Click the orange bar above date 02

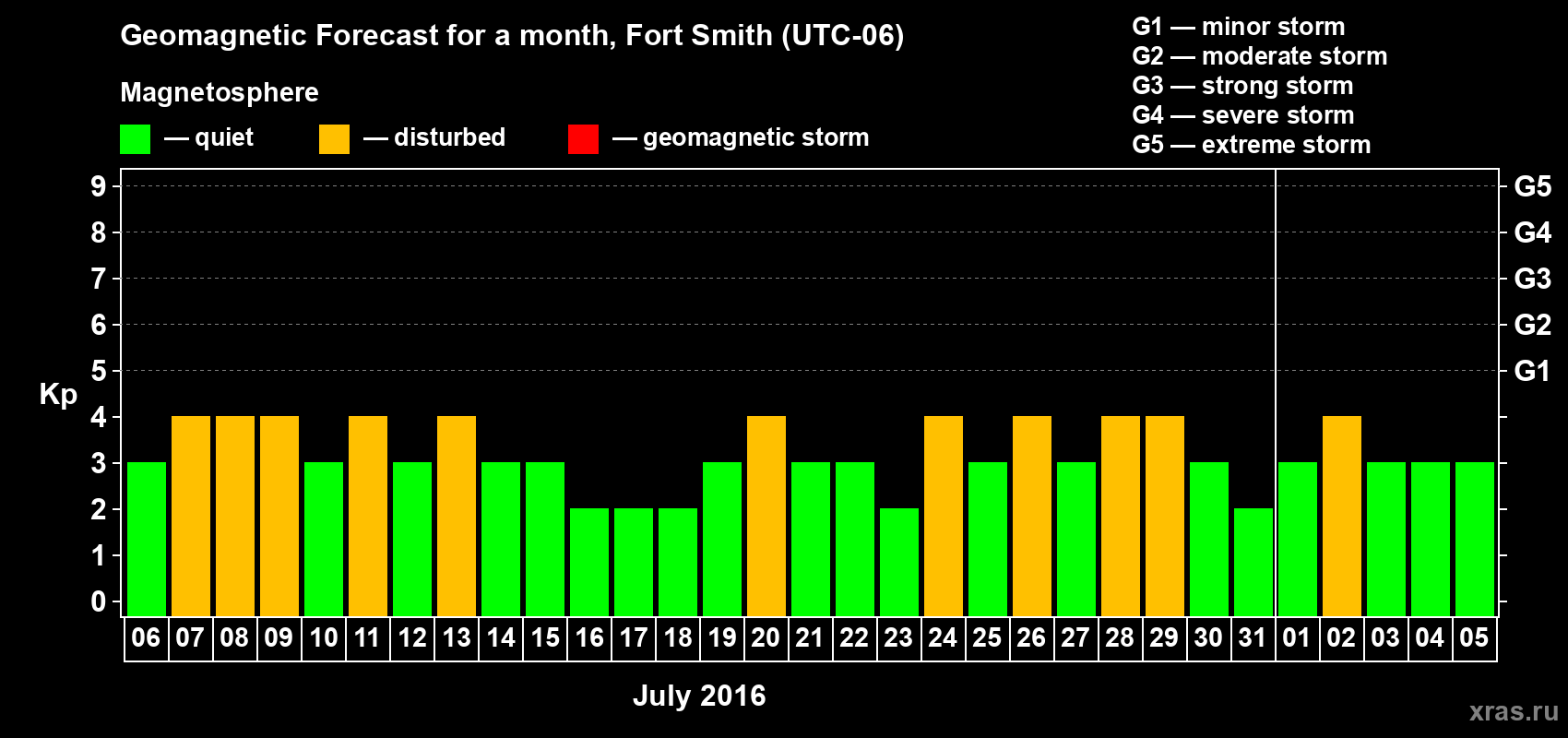tap(1342, 517)
